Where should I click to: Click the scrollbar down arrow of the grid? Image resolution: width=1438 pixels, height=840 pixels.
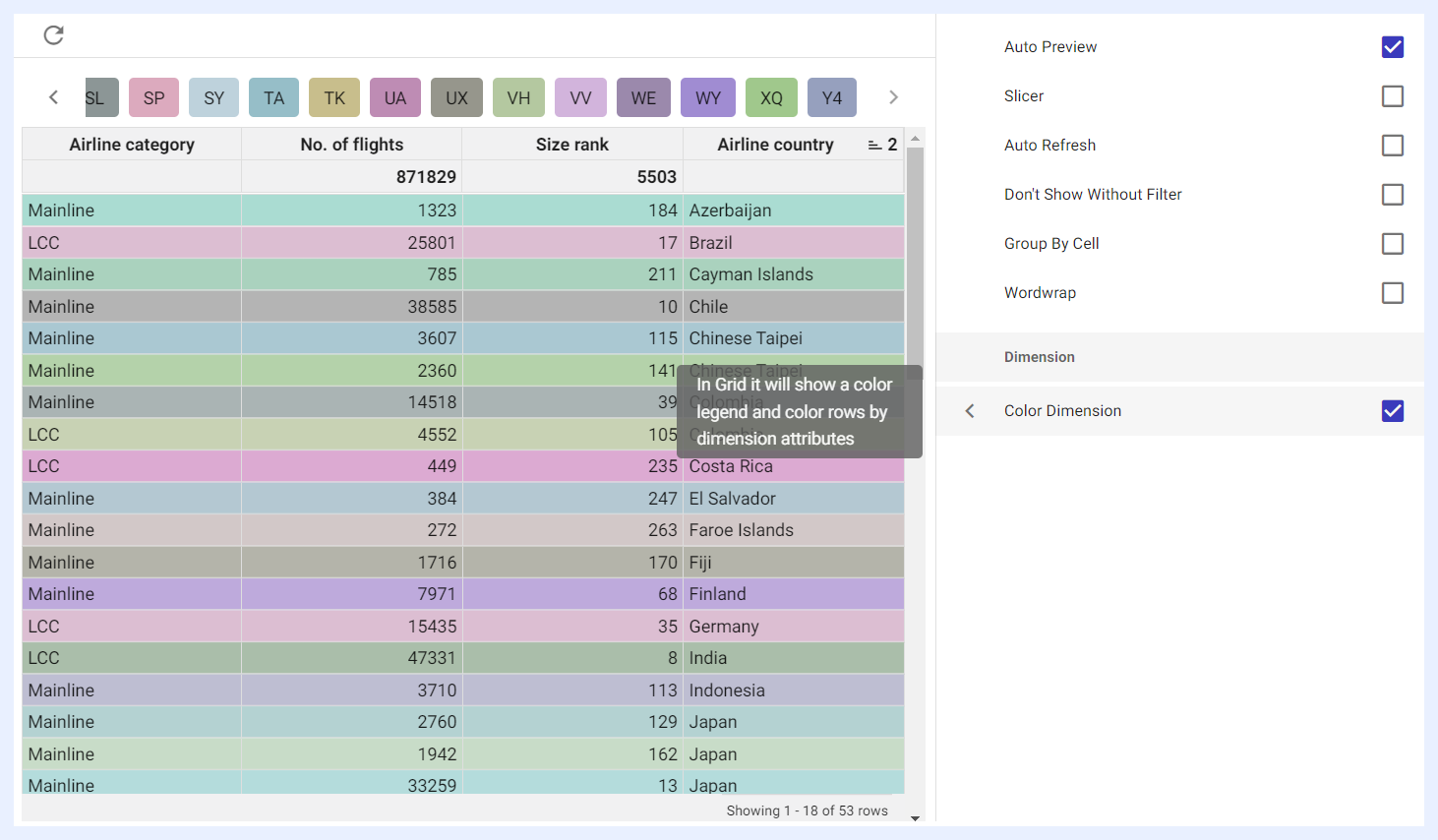pyautogui.click(x=915, y=817)
